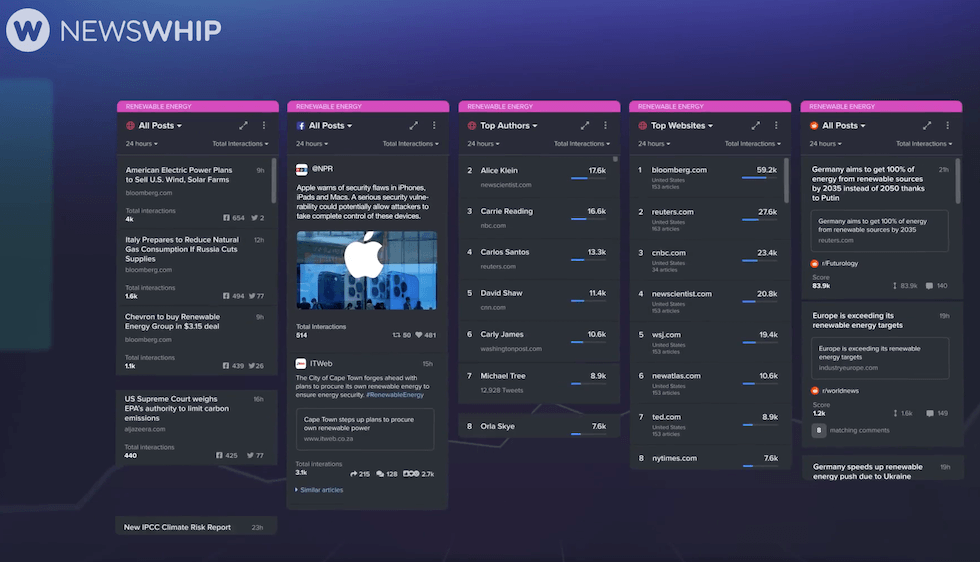Open Cape Town steps up plans link card
980x562 pixels.
[365, 429]
